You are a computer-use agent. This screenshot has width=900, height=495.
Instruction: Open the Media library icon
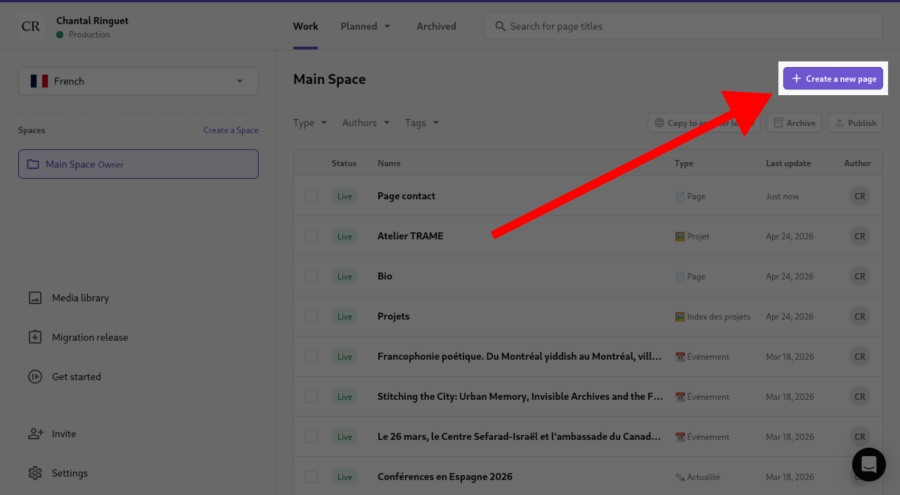[x=35, y=298]
